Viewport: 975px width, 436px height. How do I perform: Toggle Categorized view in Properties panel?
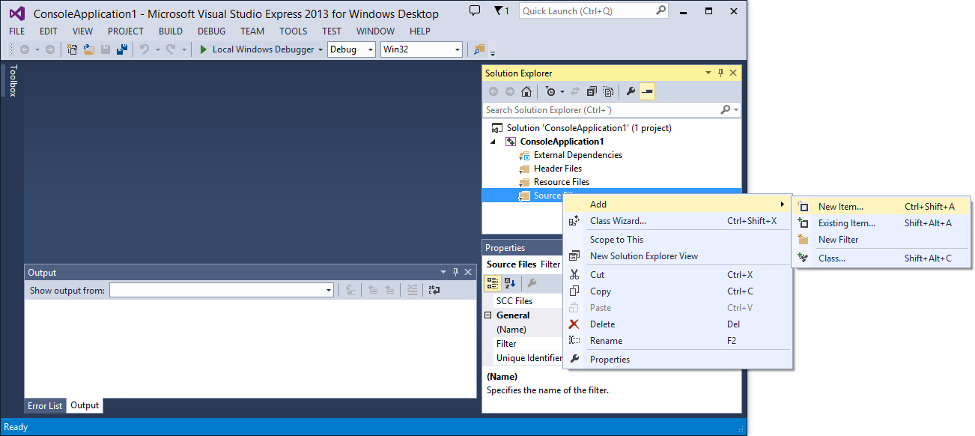click(x=493, y=283)
